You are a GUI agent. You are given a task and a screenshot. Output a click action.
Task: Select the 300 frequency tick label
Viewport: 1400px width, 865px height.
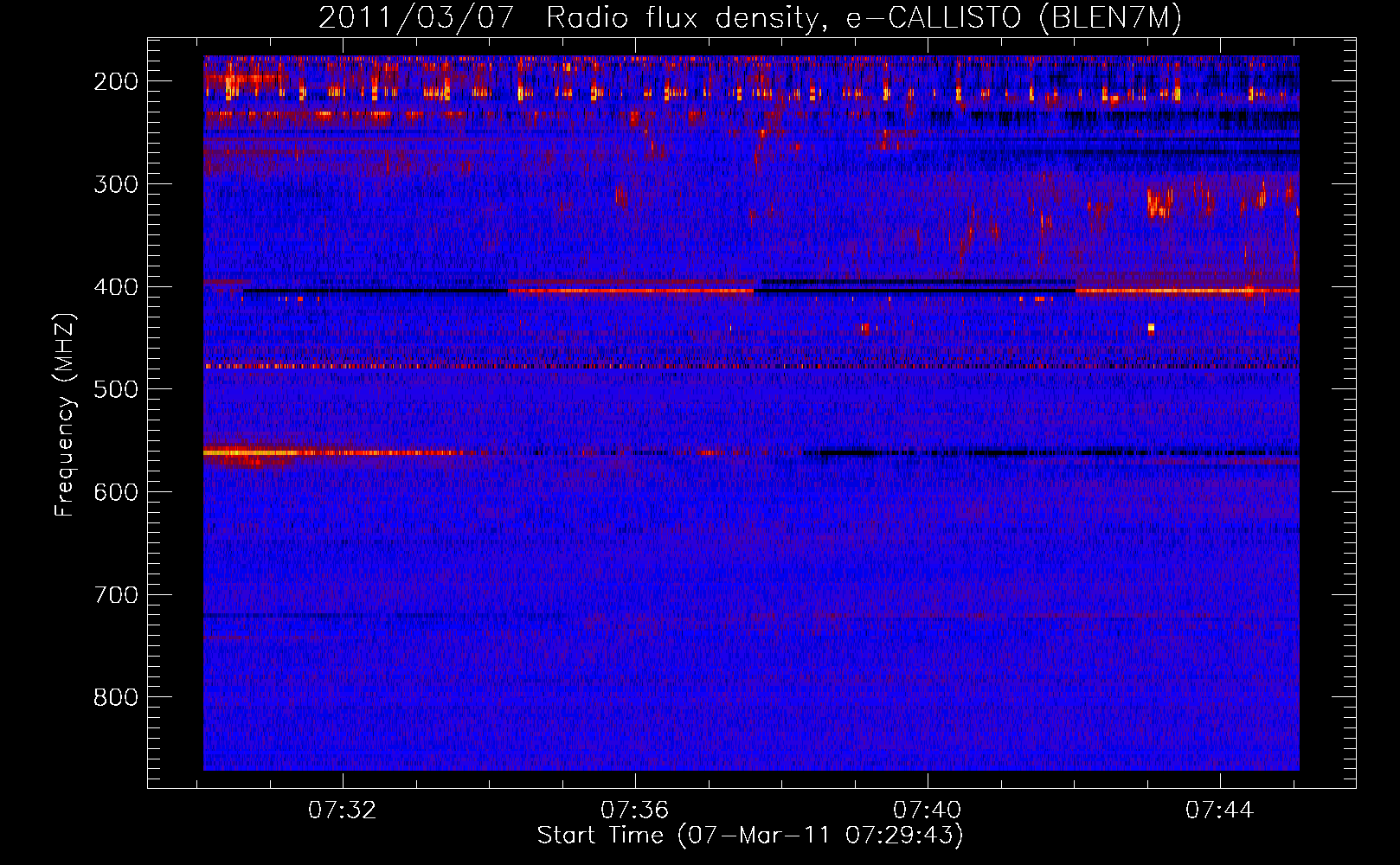coord(116,184)
